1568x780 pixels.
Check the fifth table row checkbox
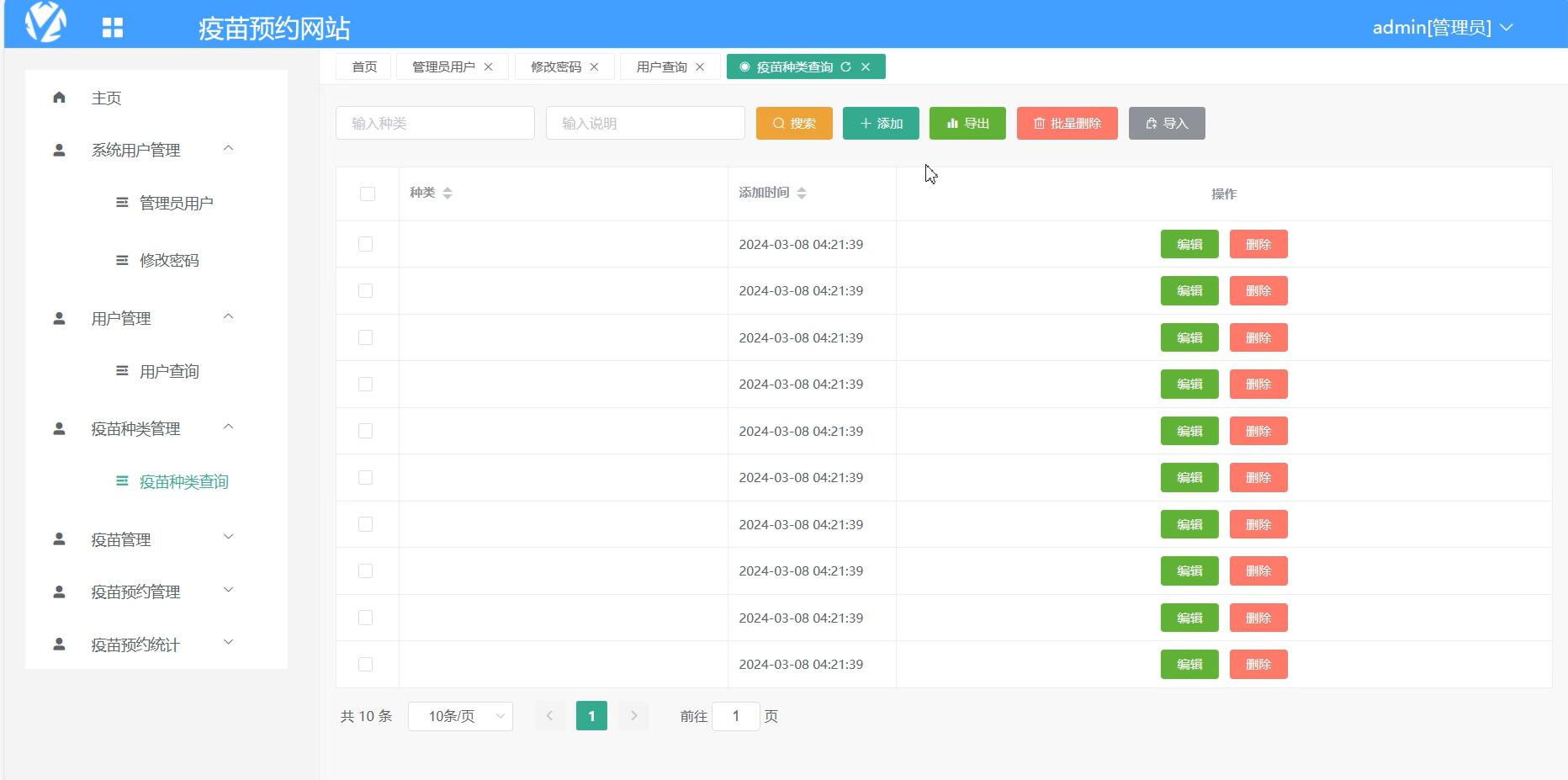[365, 431]
